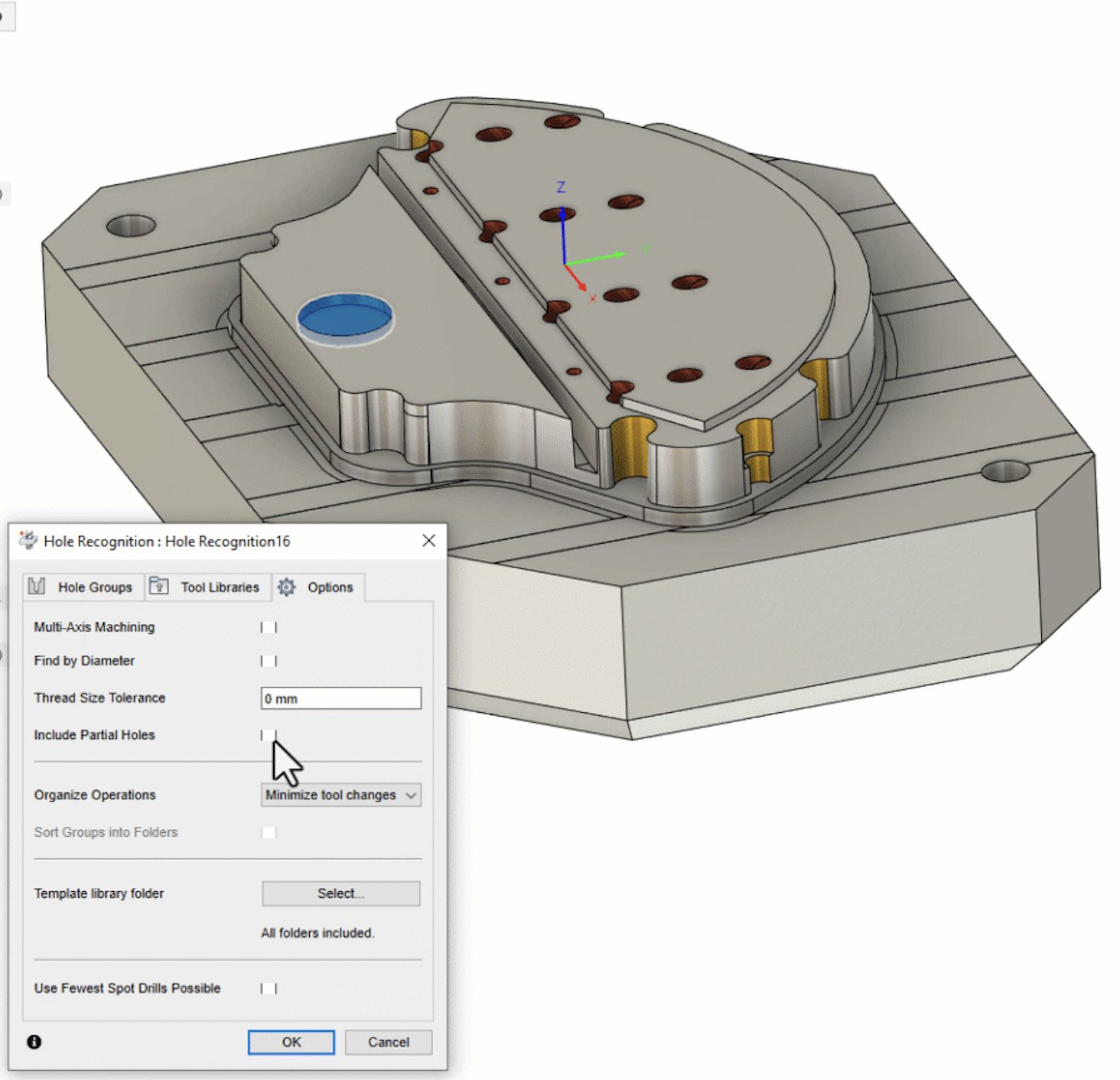Click Select... for the template library folder

[341, 893]
